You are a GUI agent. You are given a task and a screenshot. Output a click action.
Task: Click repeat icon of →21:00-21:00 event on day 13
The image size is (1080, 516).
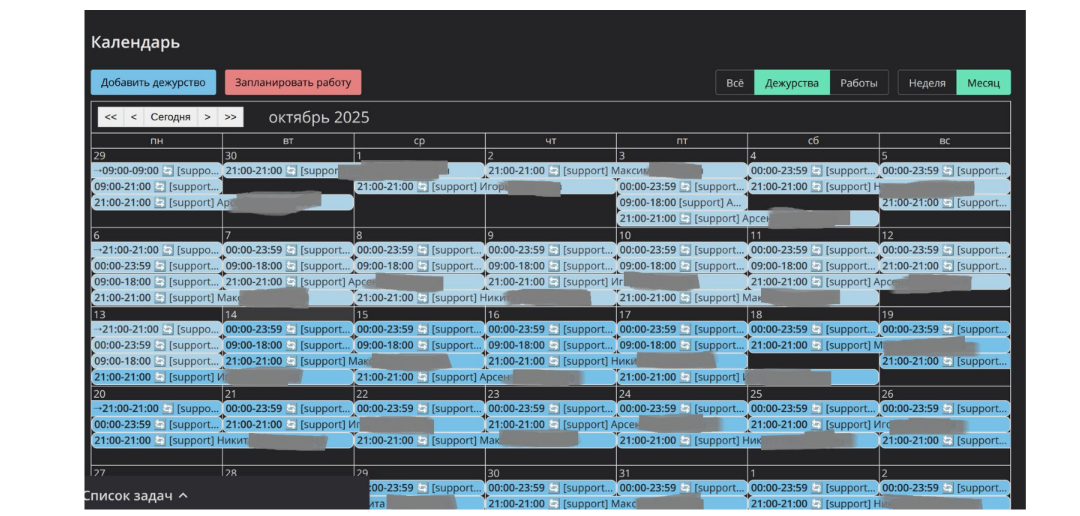pyautogui.click(x=167, y=329)
